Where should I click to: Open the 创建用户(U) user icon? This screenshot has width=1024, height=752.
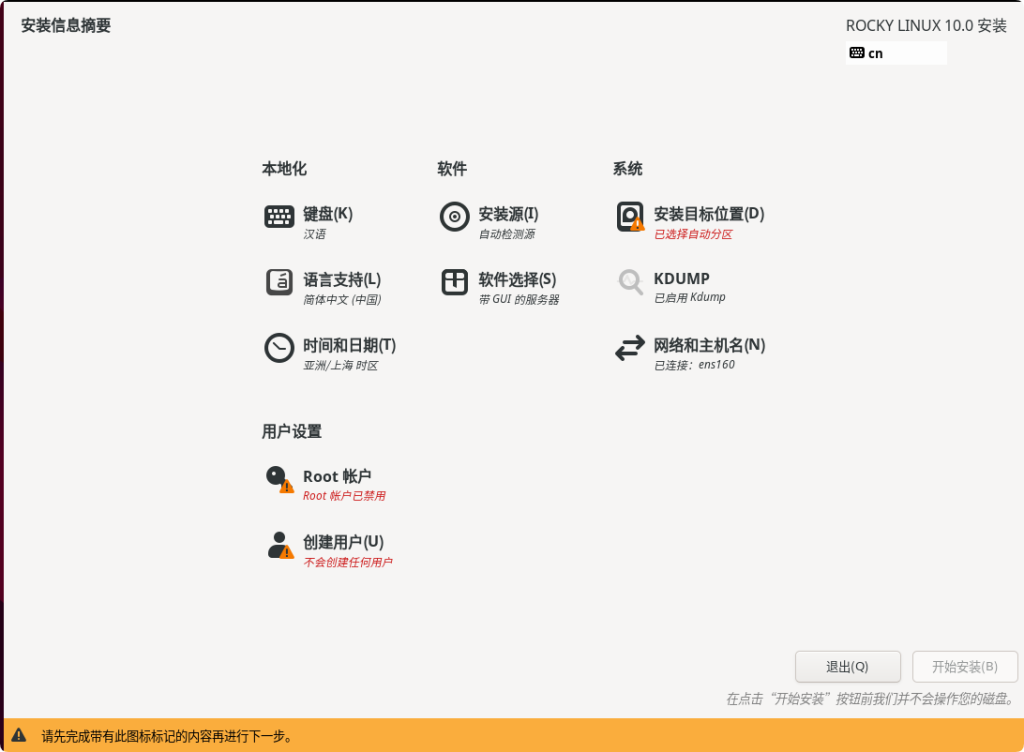pos(277,545)
